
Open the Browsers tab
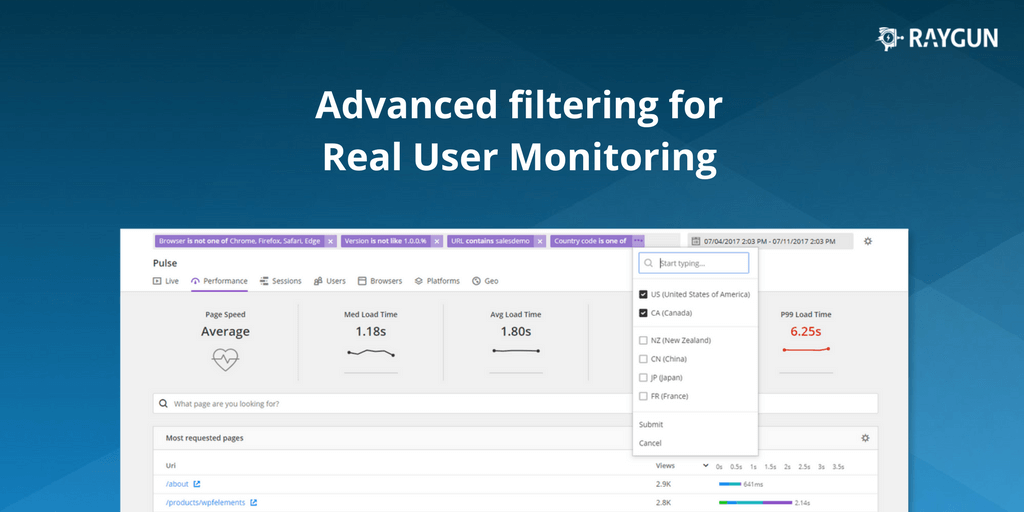pos(380,281)
